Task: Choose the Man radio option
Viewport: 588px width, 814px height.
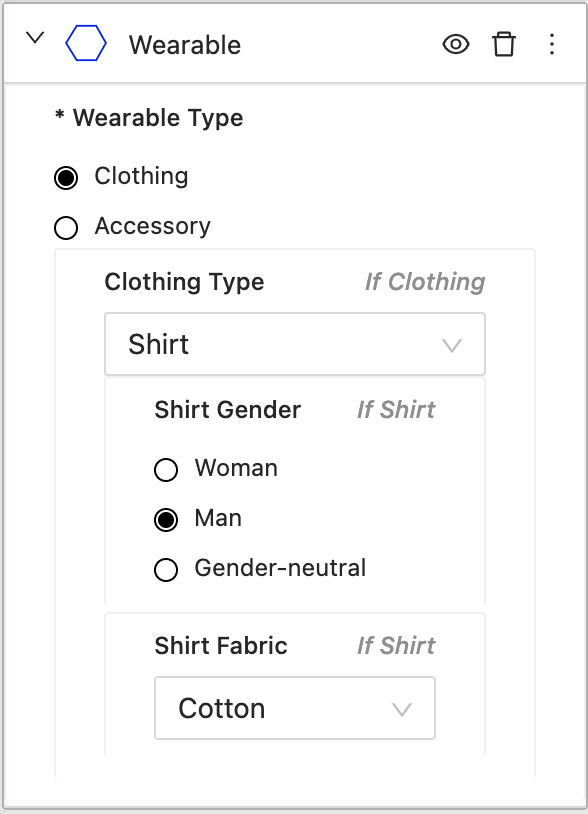Action: (166, 520)
